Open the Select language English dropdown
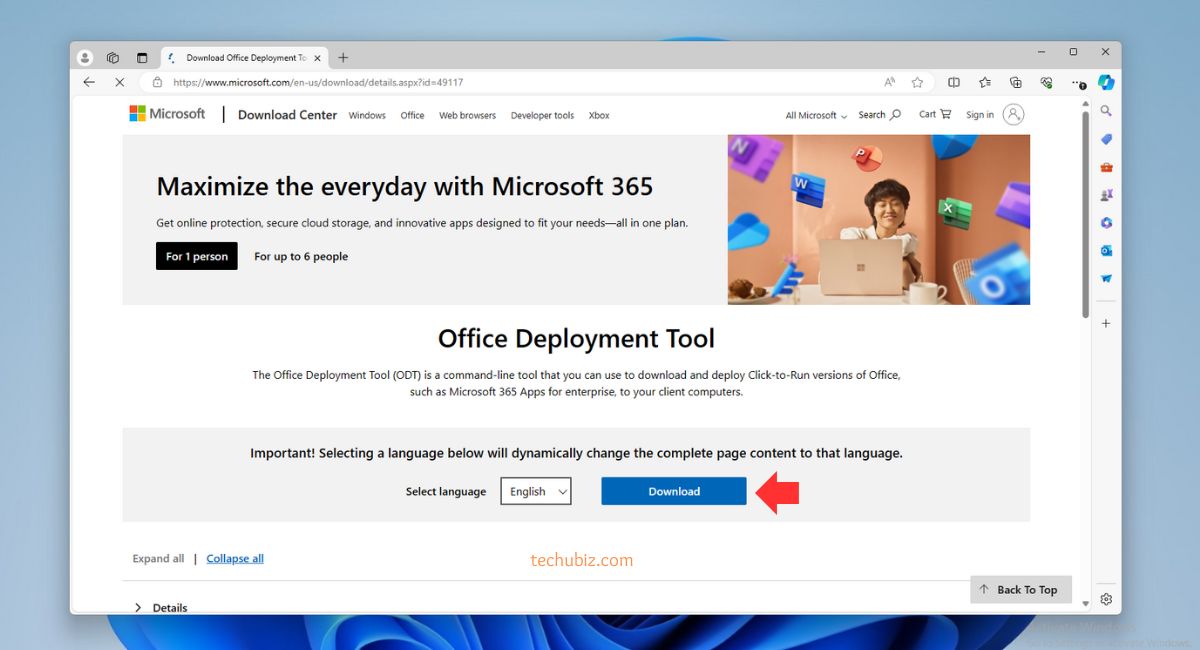Screen dimensions: 1200x650 [x=536, y=491]
